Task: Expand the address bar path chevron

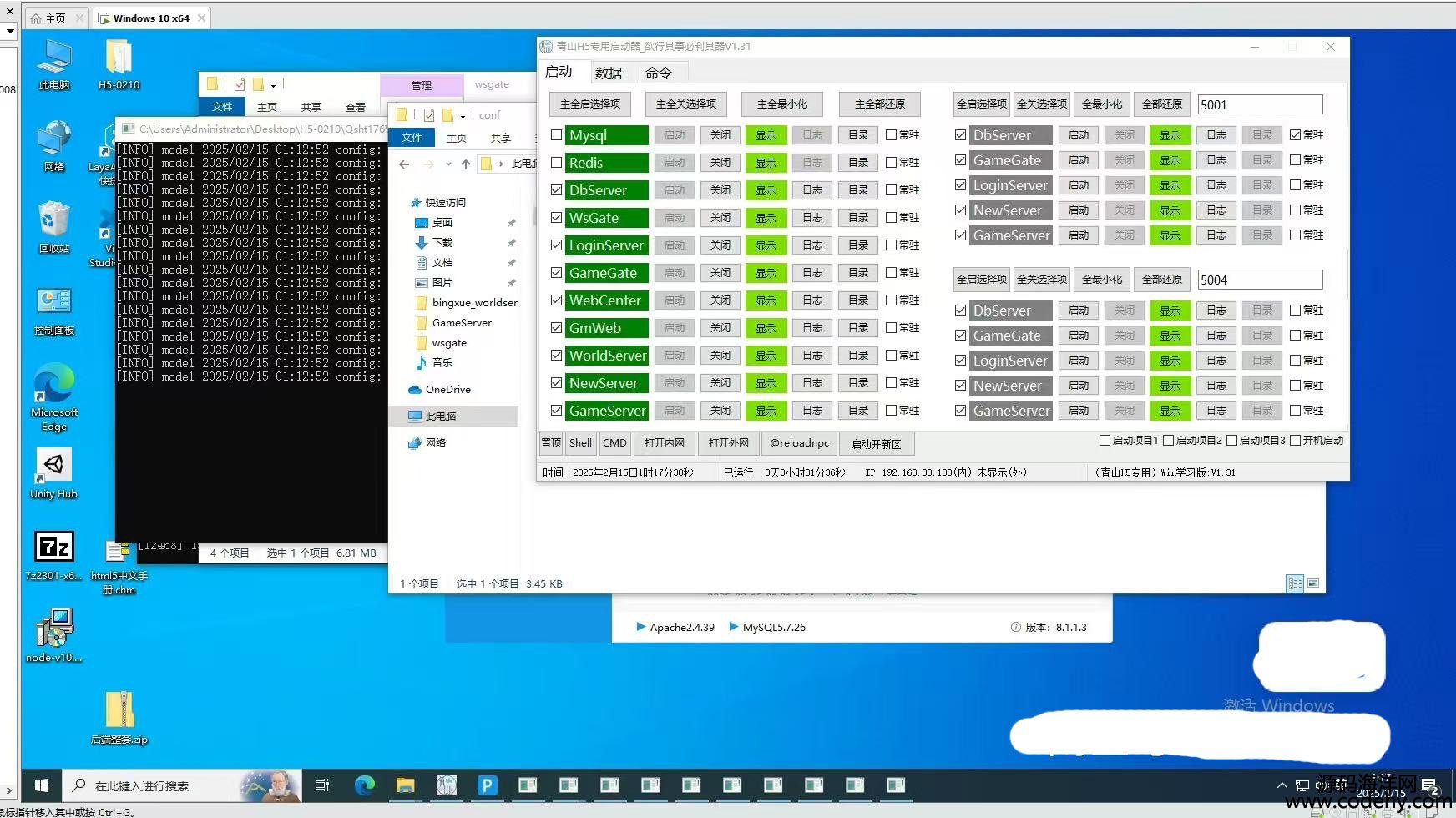Action: [501, 164]
